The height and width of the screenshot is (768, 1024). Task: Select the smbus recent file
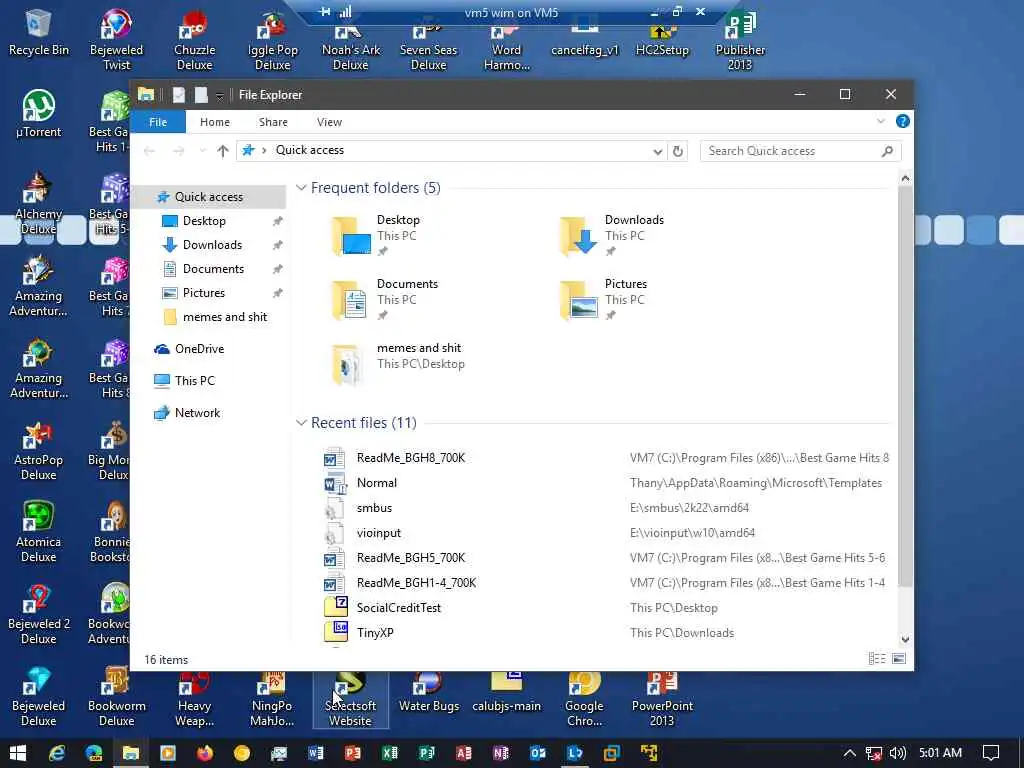coord(374,508)
